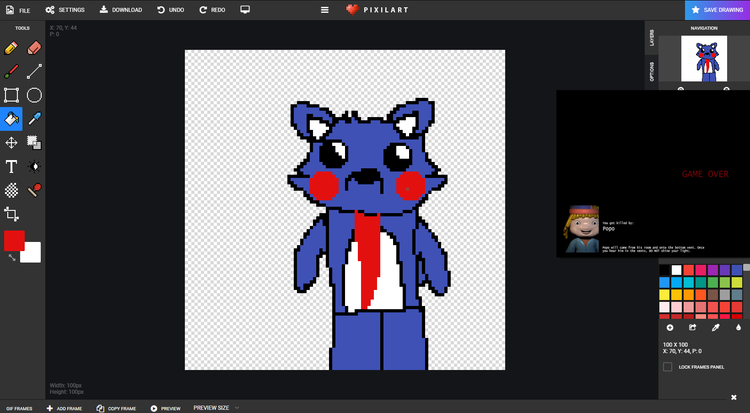The height and width of the screenshot is (413, 750).
Task: Close the bottom right panel with X
Action: pos(734,397)
